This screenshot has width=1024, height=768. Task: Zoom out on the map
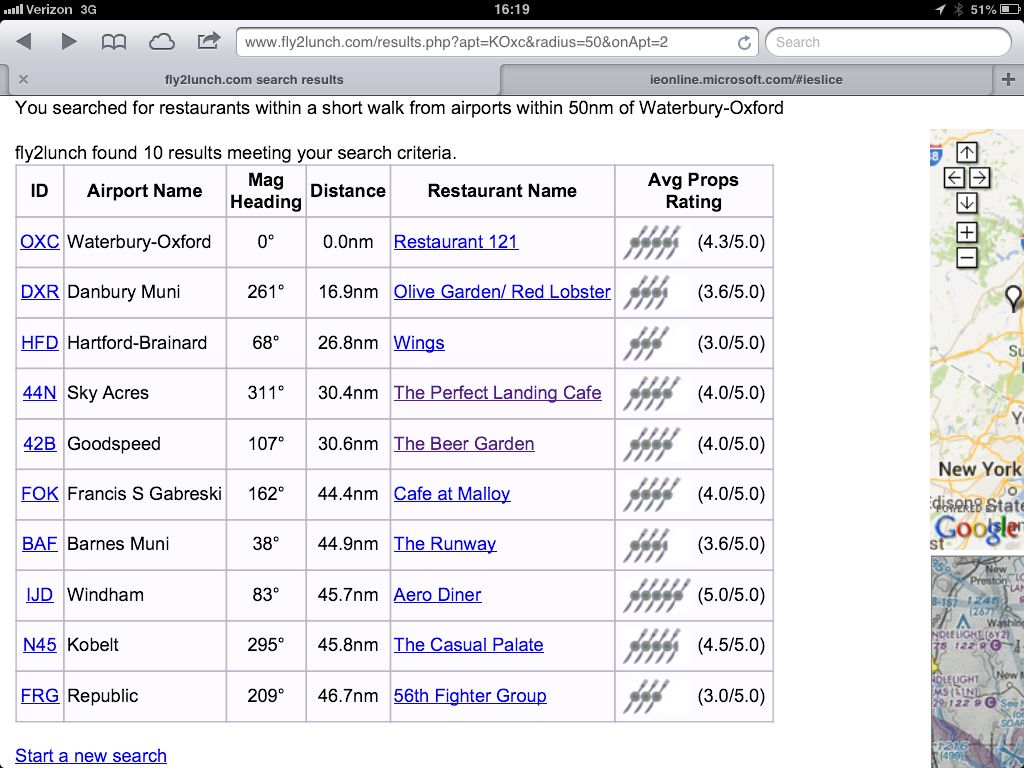pos(967,257)
